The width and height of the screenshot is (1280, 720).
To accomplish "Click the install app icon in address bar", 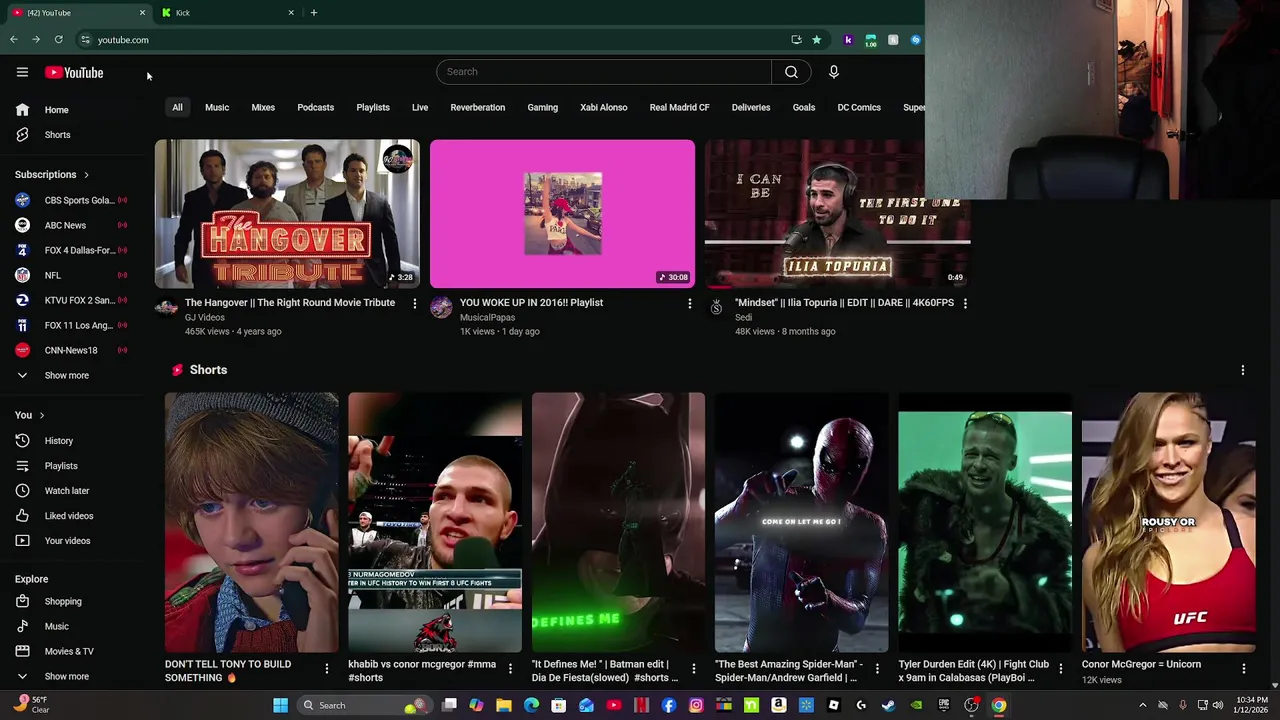I will point(796,40).
